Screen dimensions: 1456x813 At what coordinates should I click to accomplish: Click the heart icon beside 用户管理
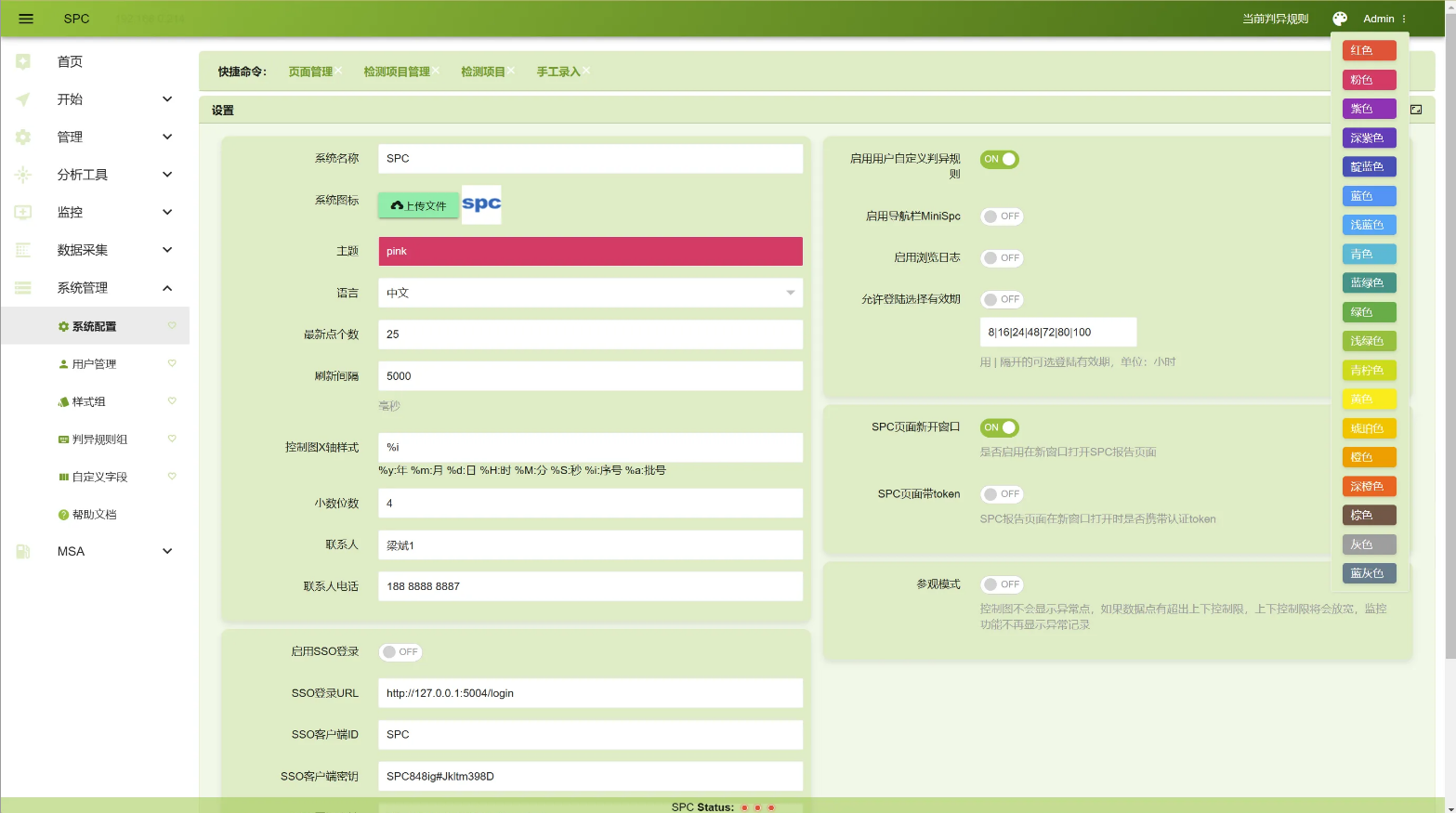click(x=172, y=363)
